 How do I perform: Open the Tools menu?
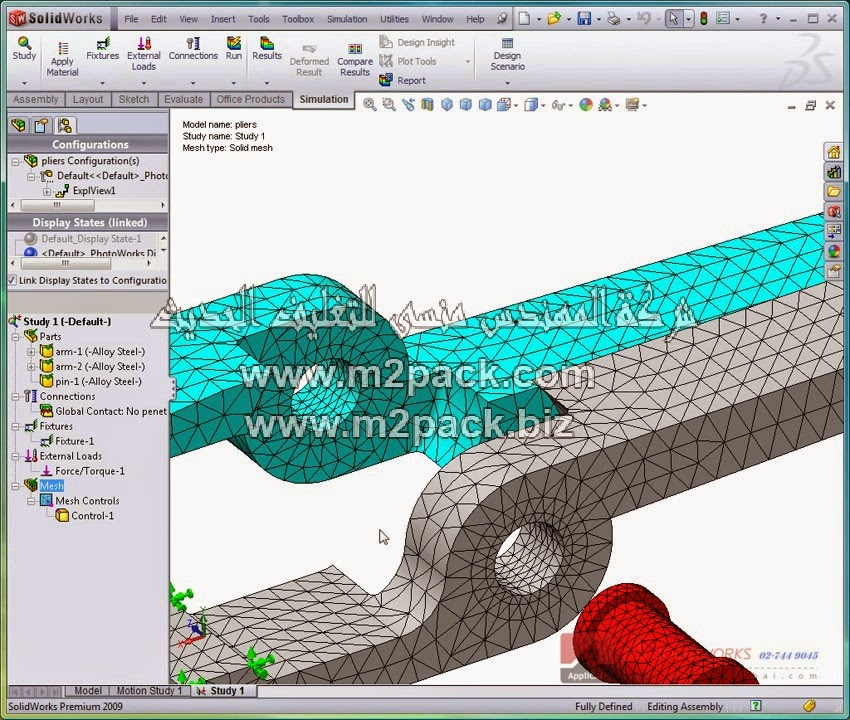(259, 19)
